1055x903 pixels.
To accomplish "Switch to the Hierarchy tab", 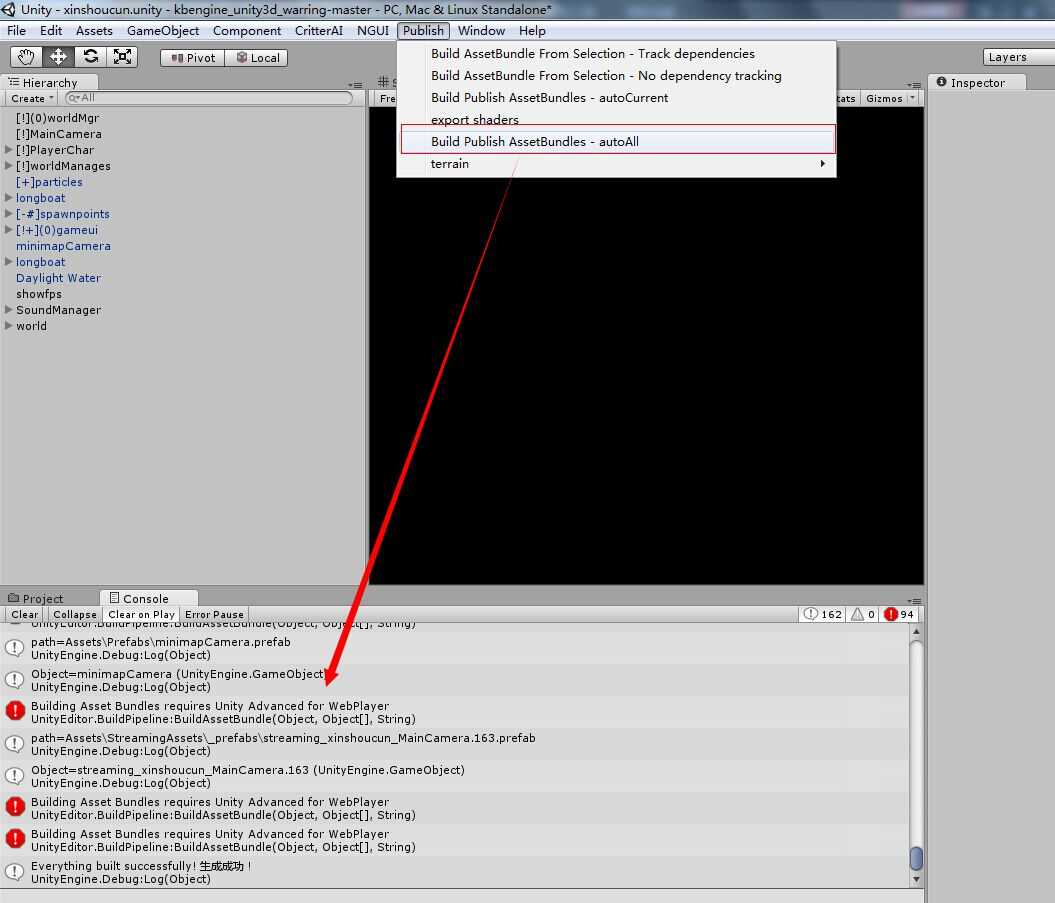I will (x=49, y=83).
